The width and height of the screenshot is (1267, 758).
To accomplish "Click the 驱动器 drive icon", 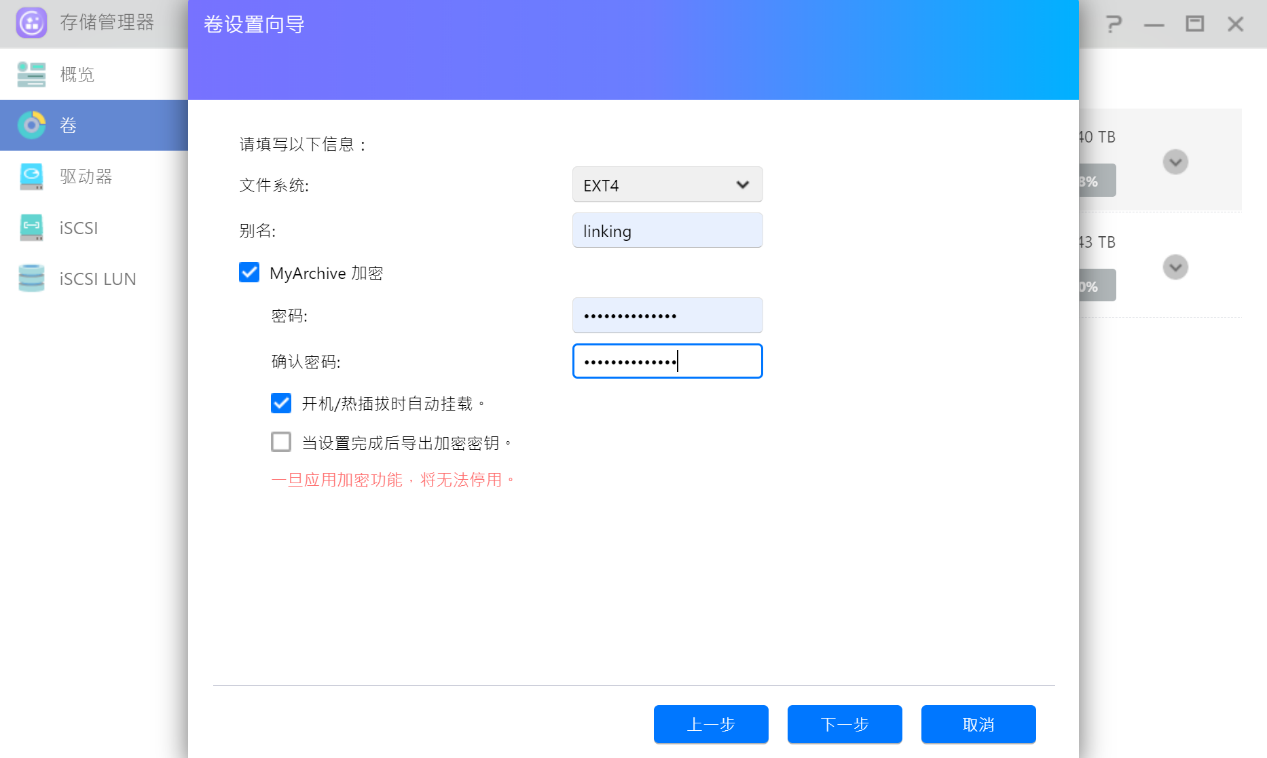I will [31, 177].
